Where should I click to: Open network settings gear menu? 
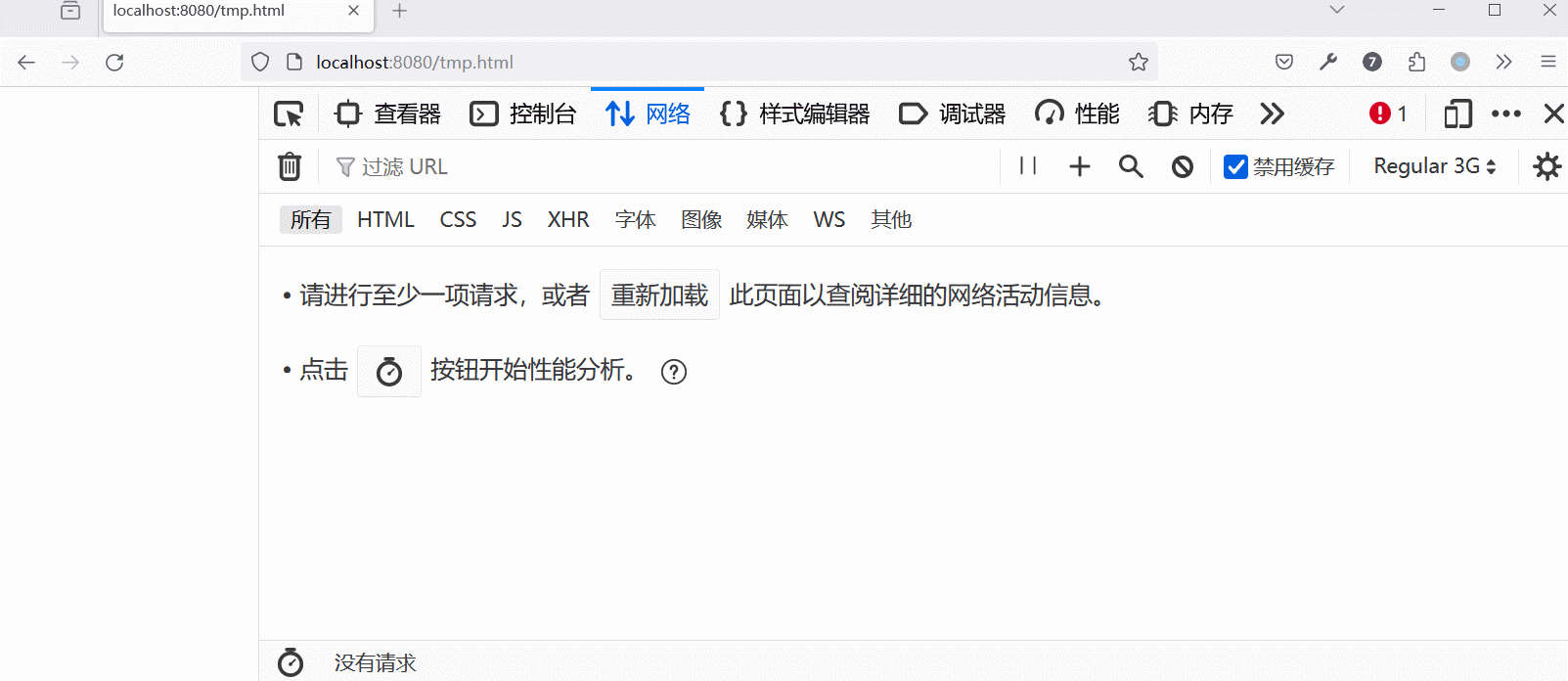click(x=1546, y=166)
